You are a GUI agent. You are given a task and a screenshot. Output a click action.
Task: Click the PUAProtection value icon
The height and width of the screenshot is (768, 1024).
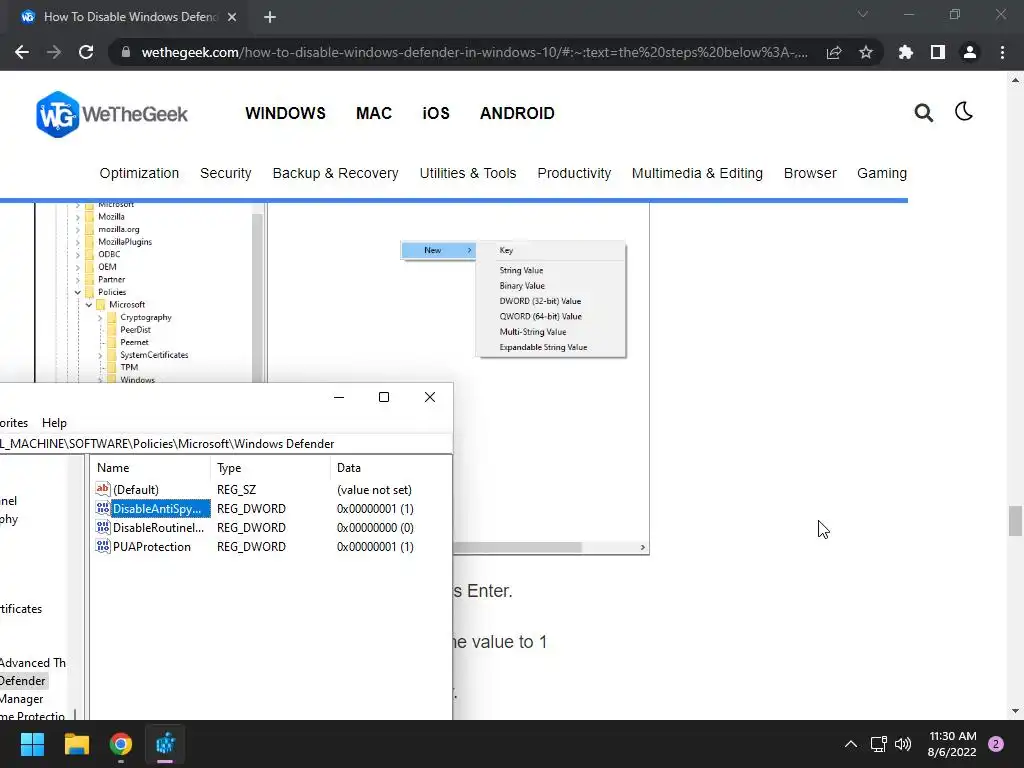tap(103, 546)
